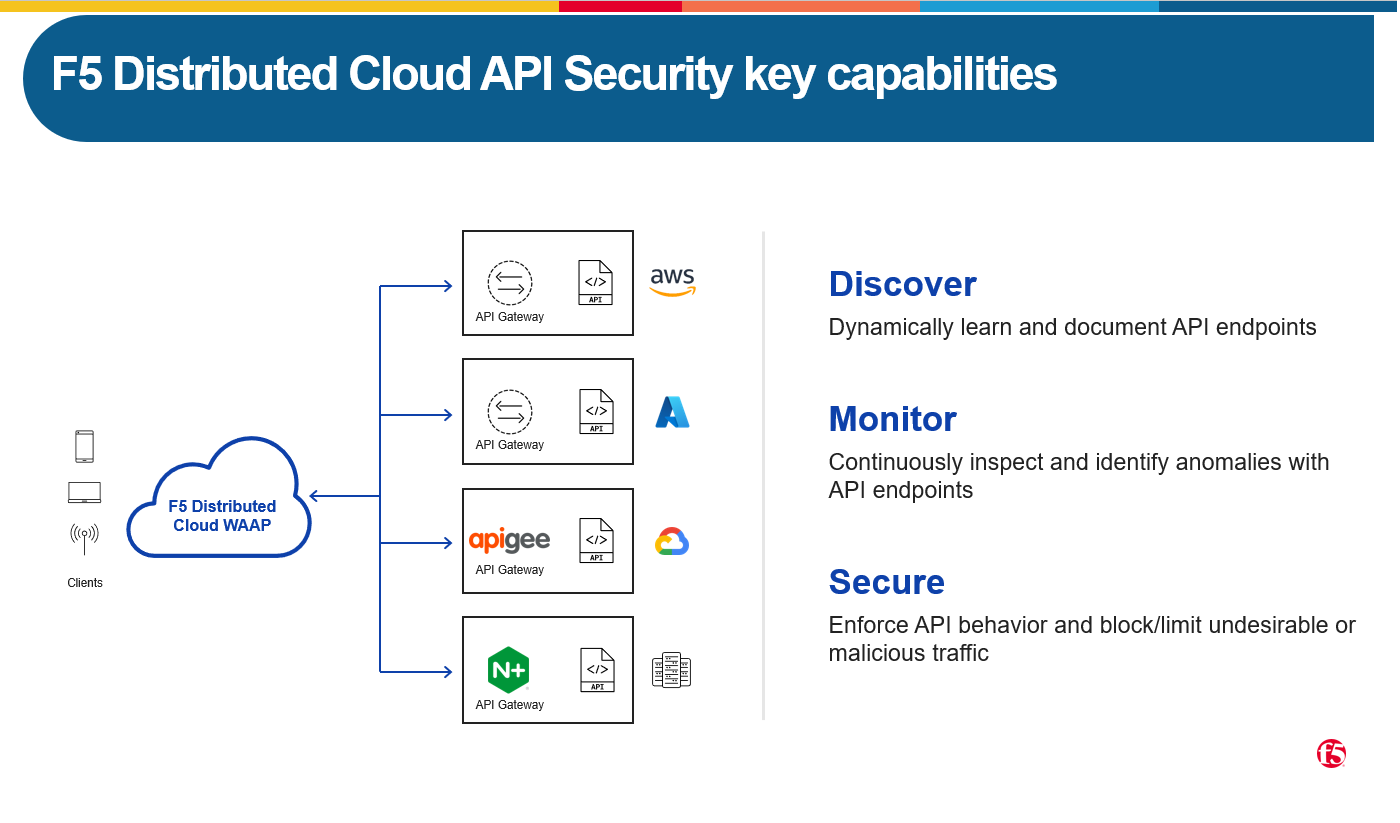Select the apigee logo
The width and height of the screenshot is (1400, 823).
509,541
